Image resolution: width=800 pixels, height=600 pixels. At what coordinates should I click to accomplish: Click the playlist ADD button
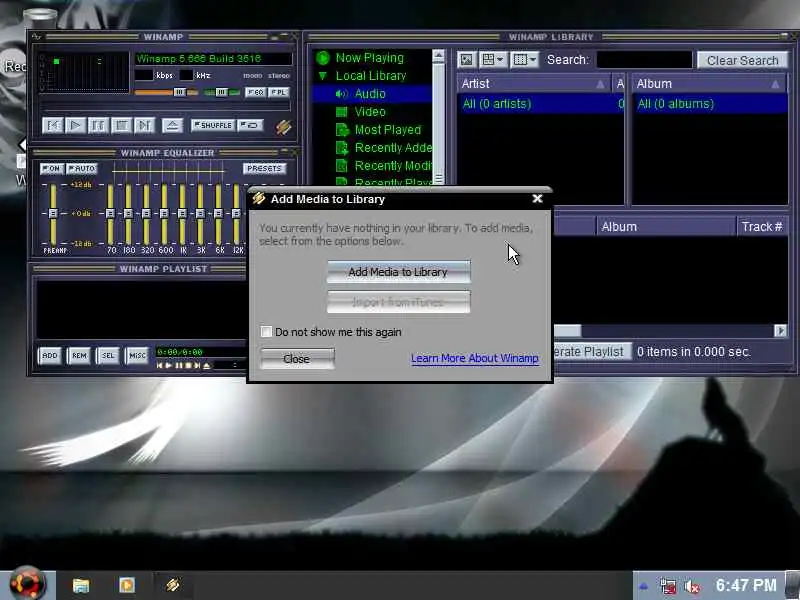(49, 356)
